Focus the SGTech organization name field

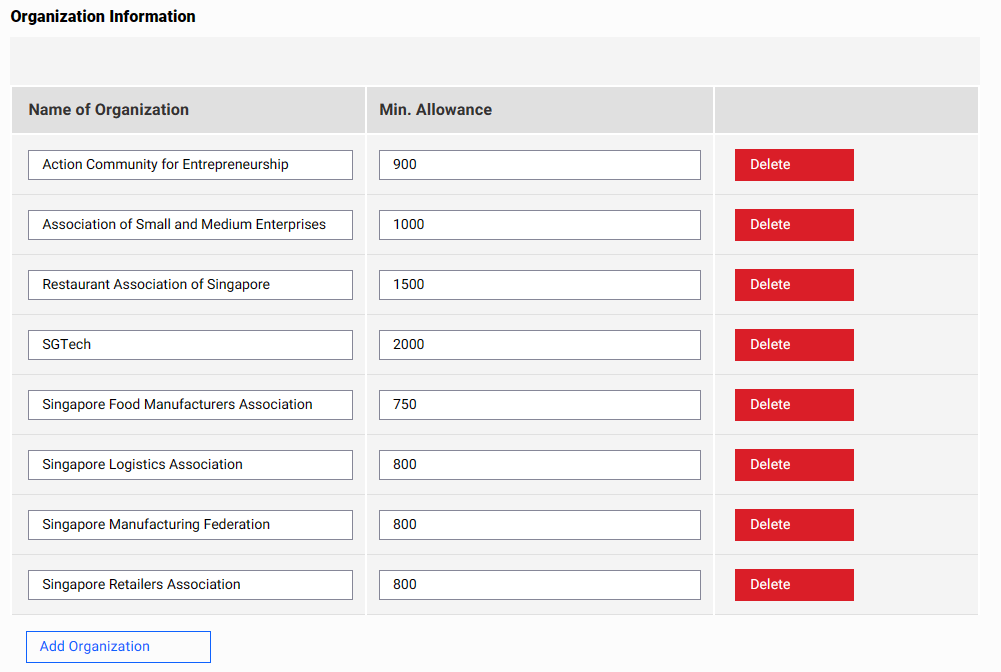(x=190, y=345)
